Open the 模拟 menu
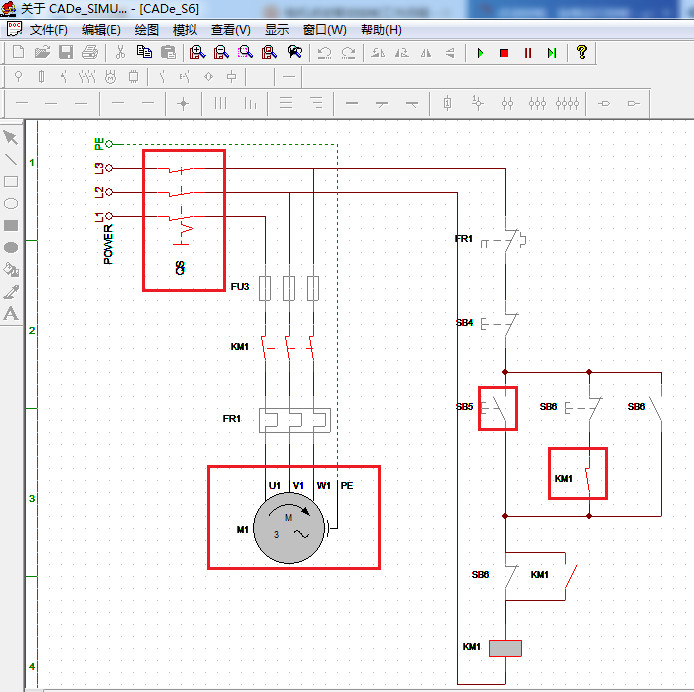The image size is (694, 692). (x=185, y=30)
